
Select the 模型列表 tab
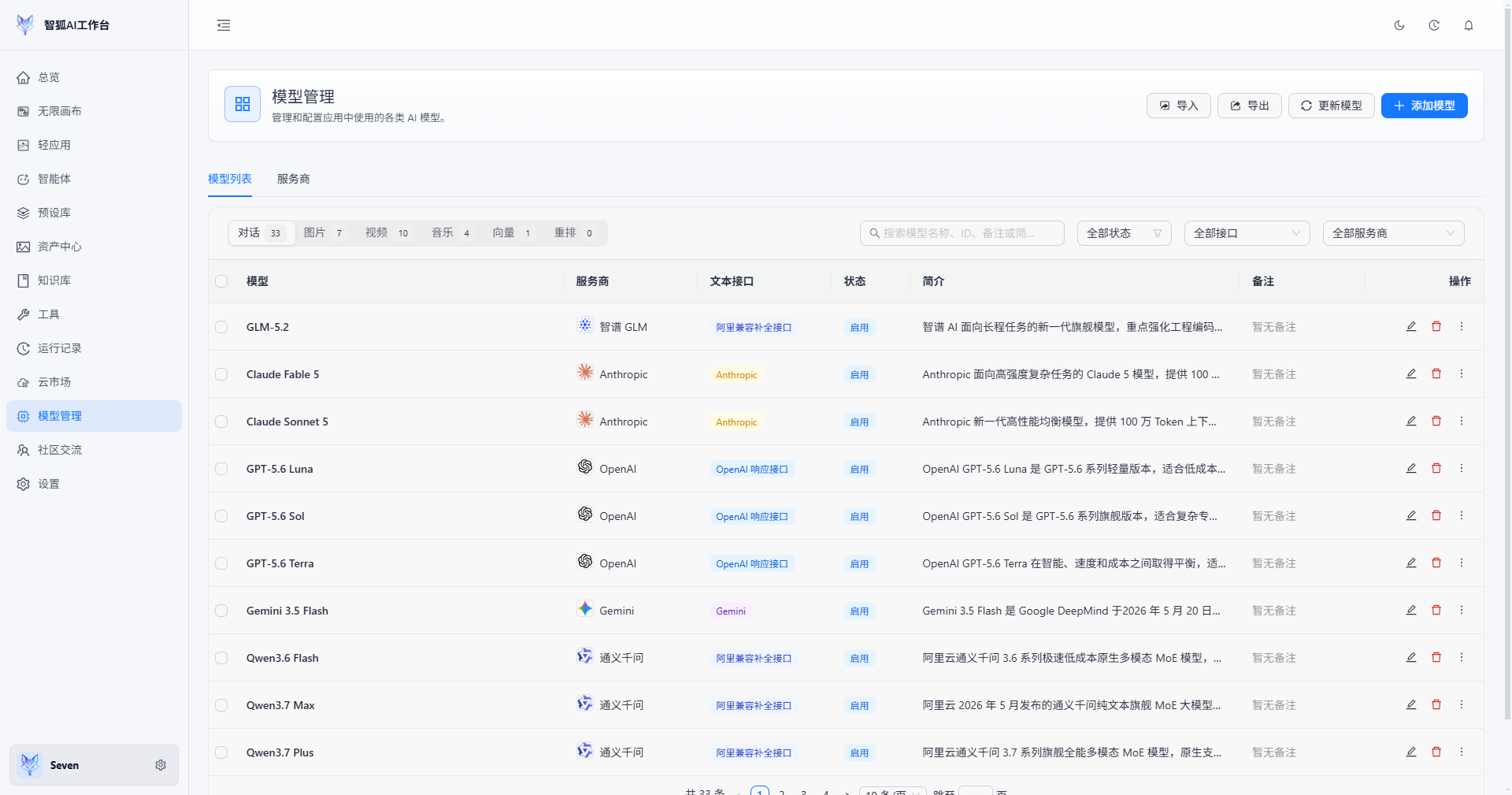(230, 179)
